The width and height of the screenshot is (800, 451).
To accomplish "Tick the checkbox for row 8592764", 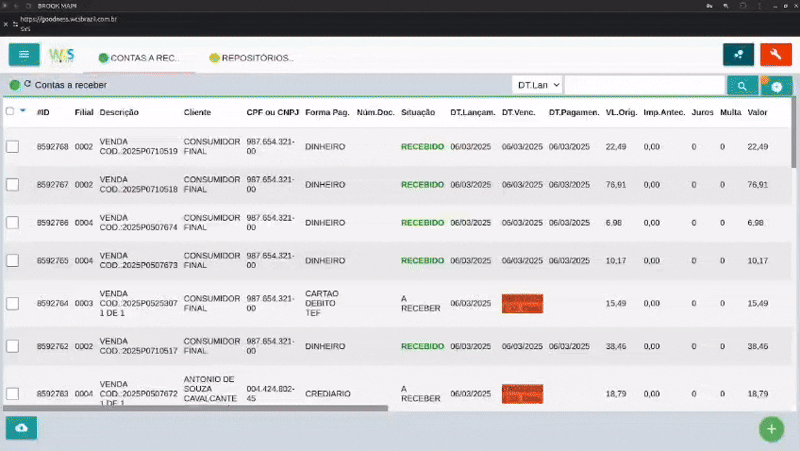I will pyautogui.click(x=13, y=304).
